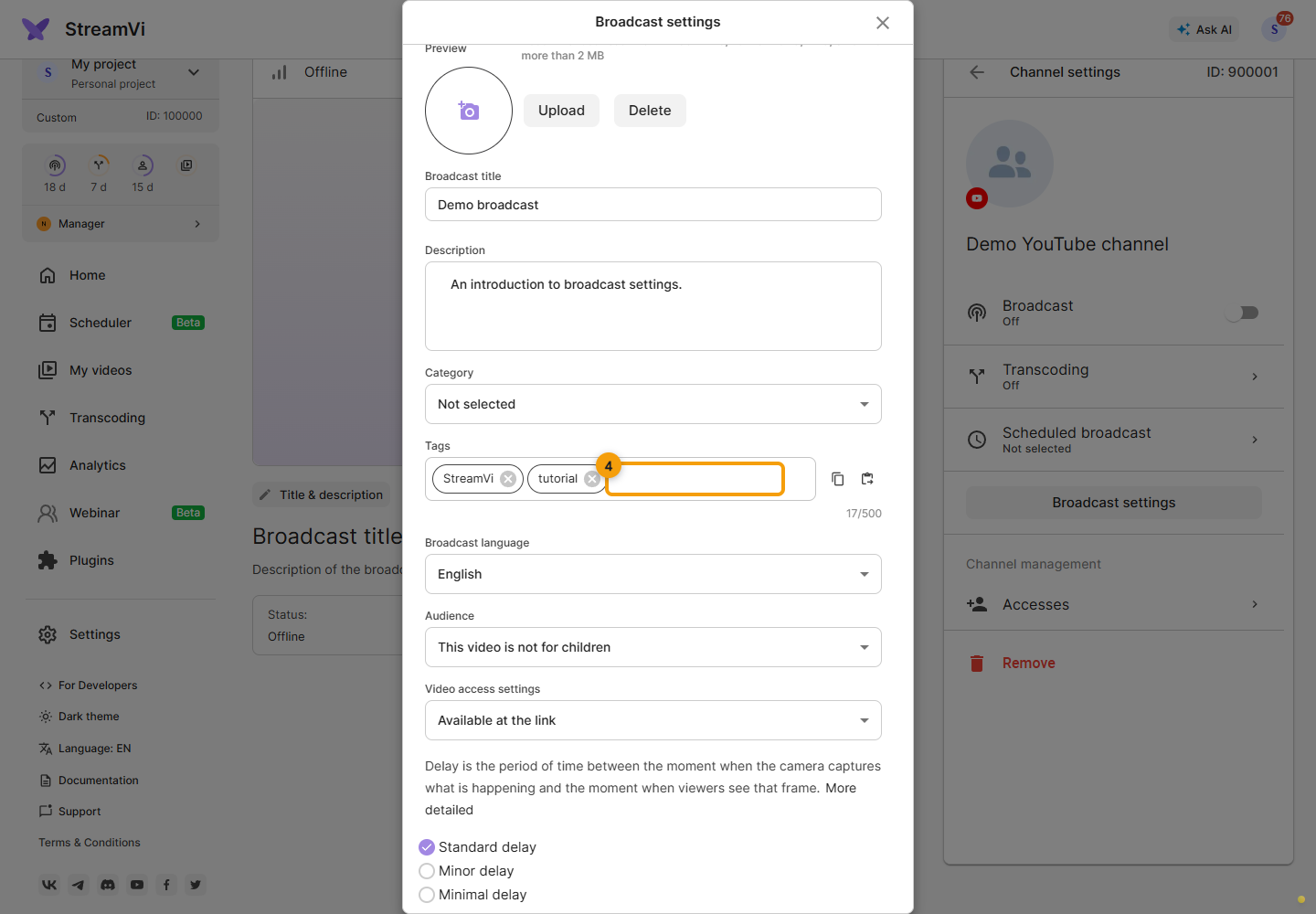Click the Broadcast title input field

pos(653,205)
